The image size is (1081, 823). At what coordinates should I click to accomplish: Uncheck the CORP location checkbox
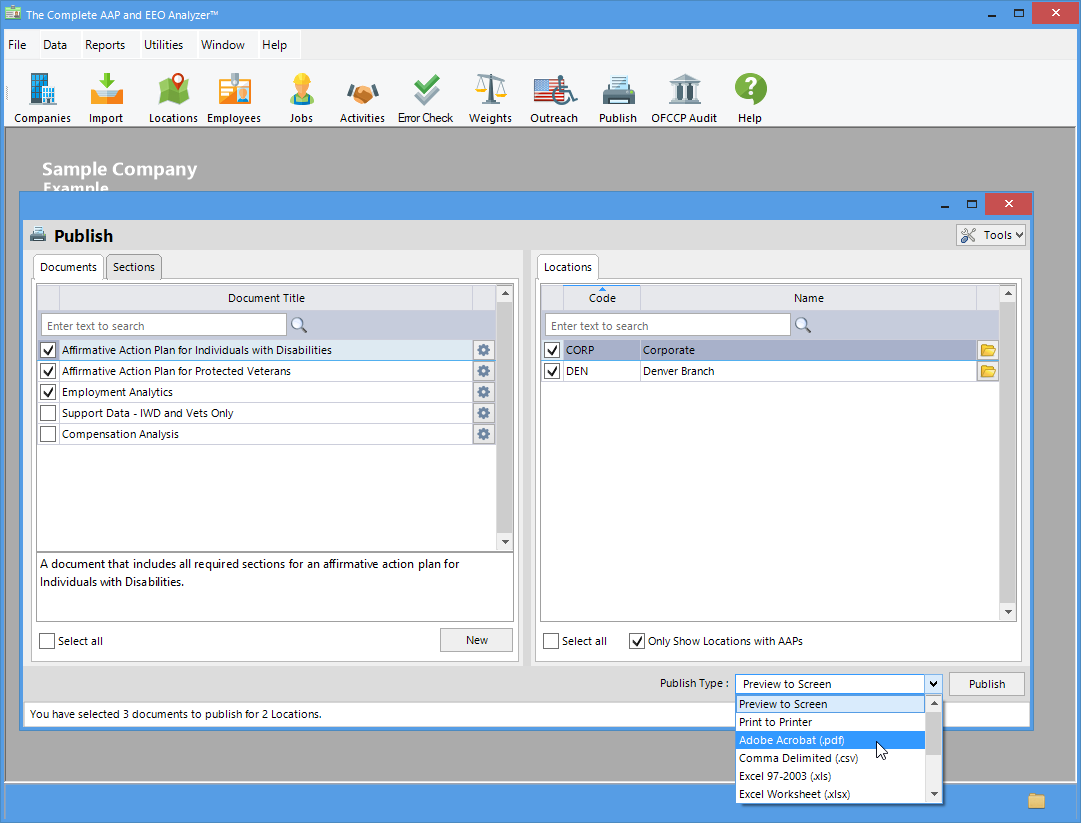[552, 350]
